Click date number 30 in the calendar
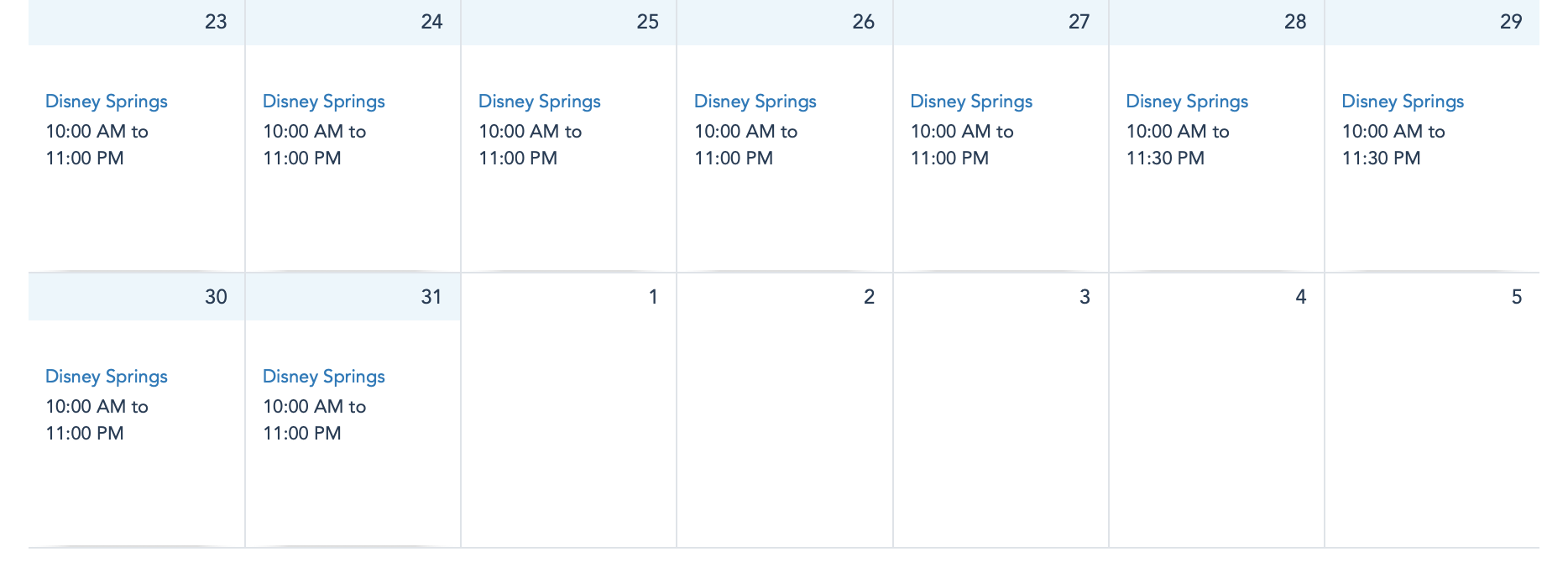This screenshot has width=1568, height=562. [216, 297]
